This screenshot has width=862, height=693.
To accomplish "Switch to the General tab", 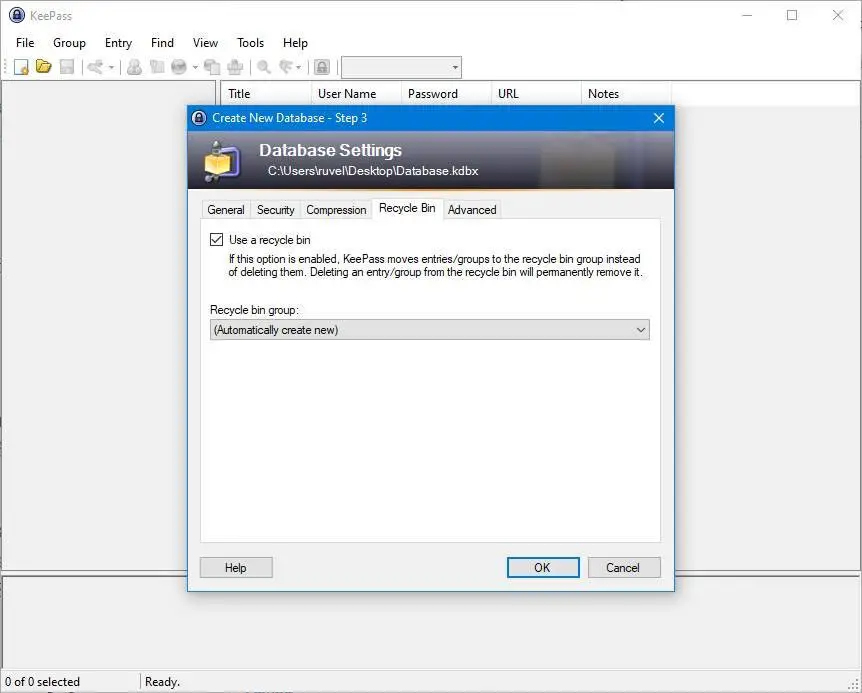I will (x=226, y=210).
